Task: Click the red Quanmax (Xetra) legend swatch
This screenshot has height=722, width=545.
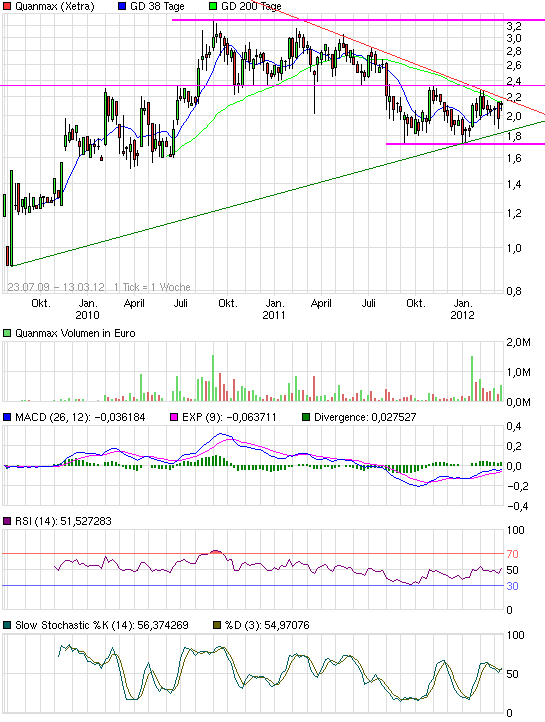Action: [x=7, y=6]
